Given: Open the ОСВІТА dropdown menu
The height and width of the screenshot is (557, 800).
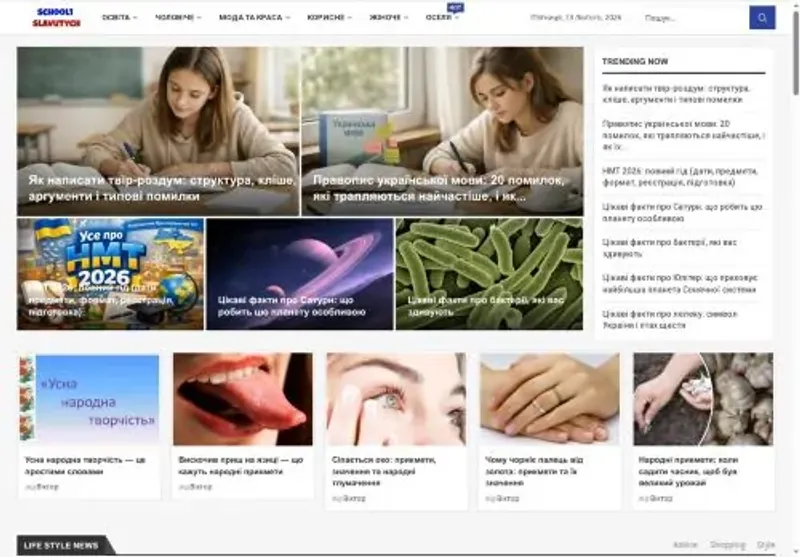Looking at the screenshot, I should (x=119, y=17).
